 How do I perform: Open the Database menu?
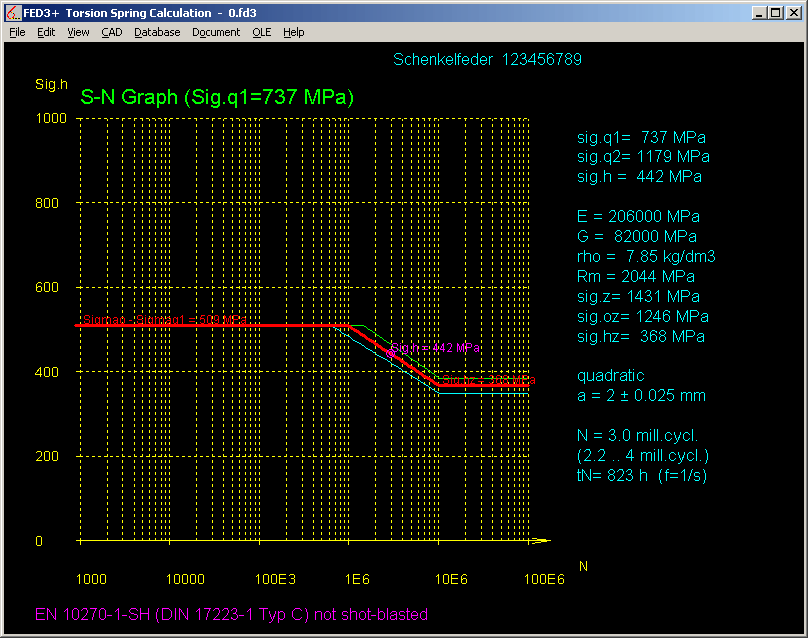coord(157,32)
